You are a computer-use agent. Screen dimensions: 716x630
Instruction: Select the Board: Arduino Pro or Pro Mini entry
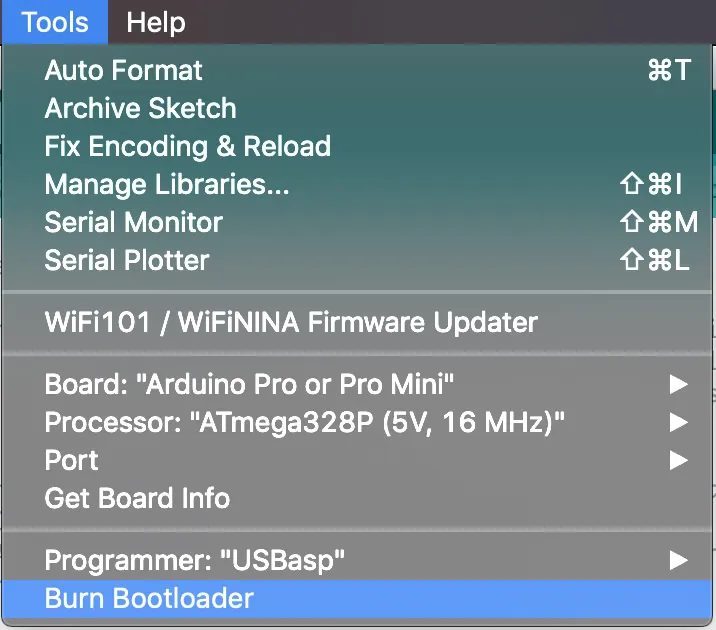tap(250, 384)
